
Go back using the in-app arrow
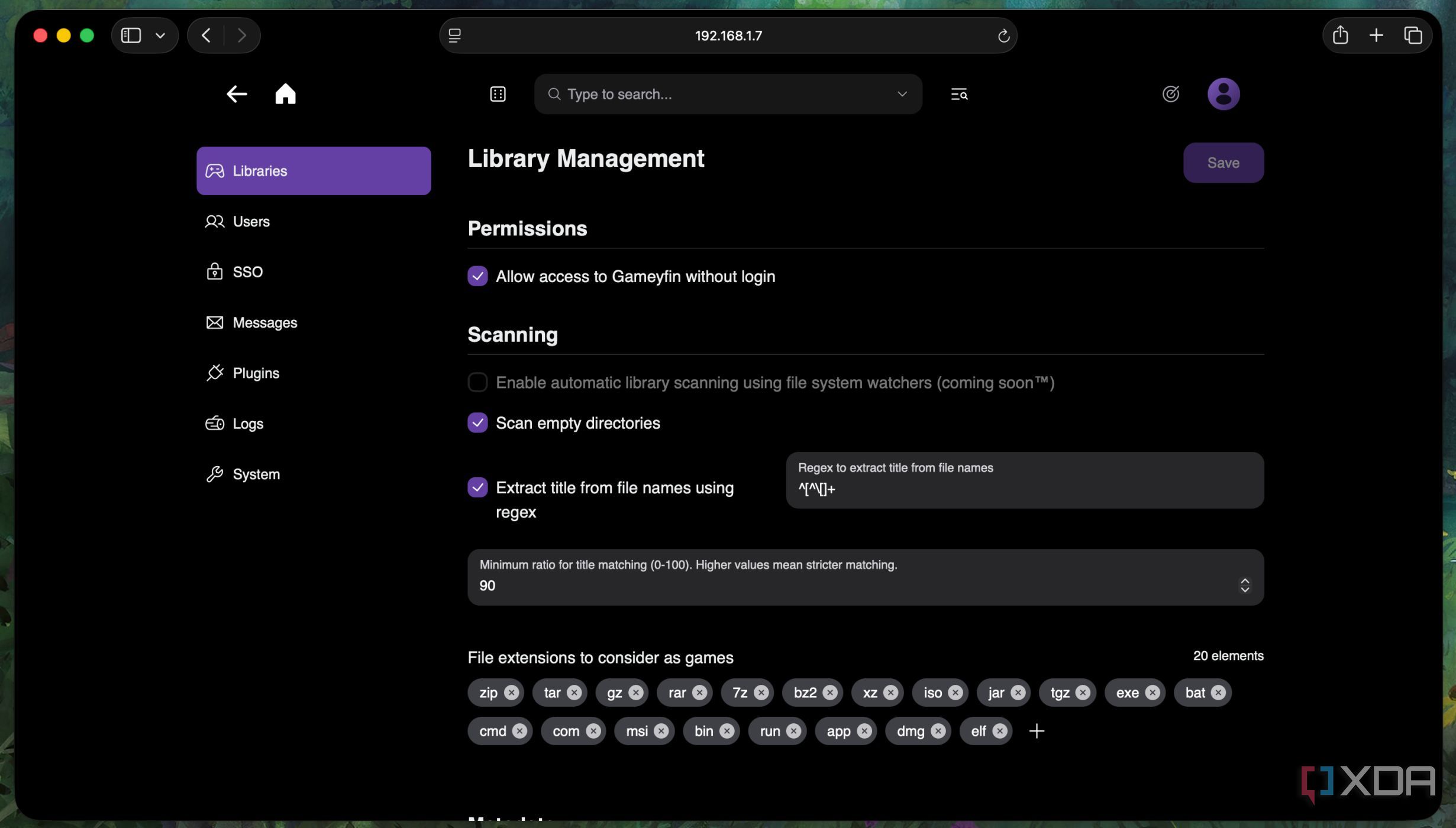click(x=237, y=94)
